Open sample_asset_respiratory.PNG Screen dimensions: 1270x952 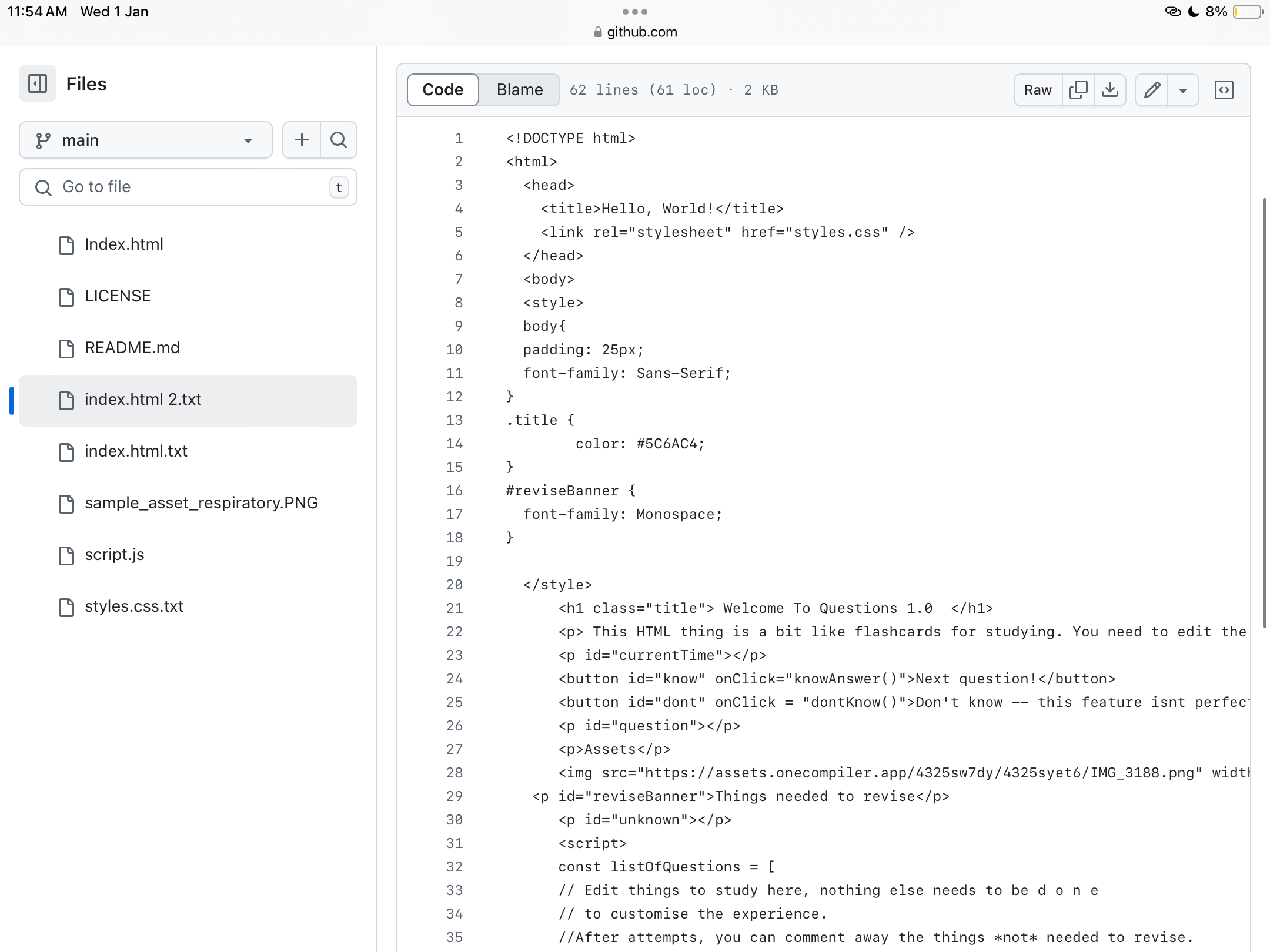[x=188, y=503]
